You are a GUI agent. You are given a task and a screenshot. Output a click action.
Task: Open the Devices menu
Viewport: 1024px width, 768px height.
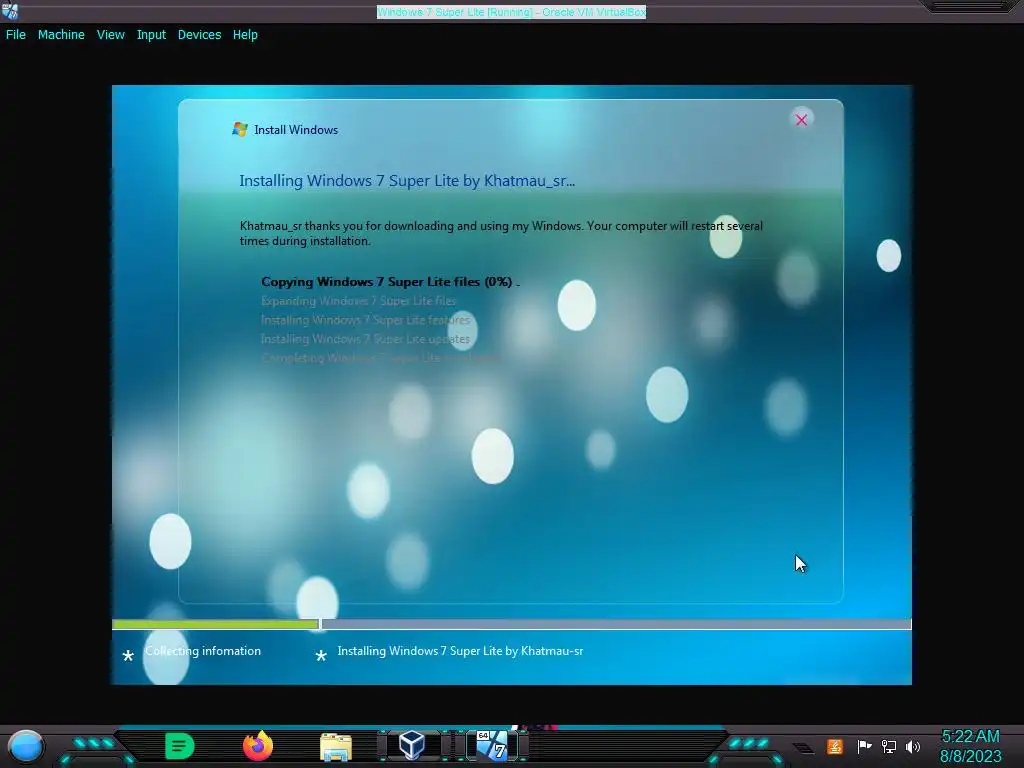pyautogui.click(x=199, y=35)
